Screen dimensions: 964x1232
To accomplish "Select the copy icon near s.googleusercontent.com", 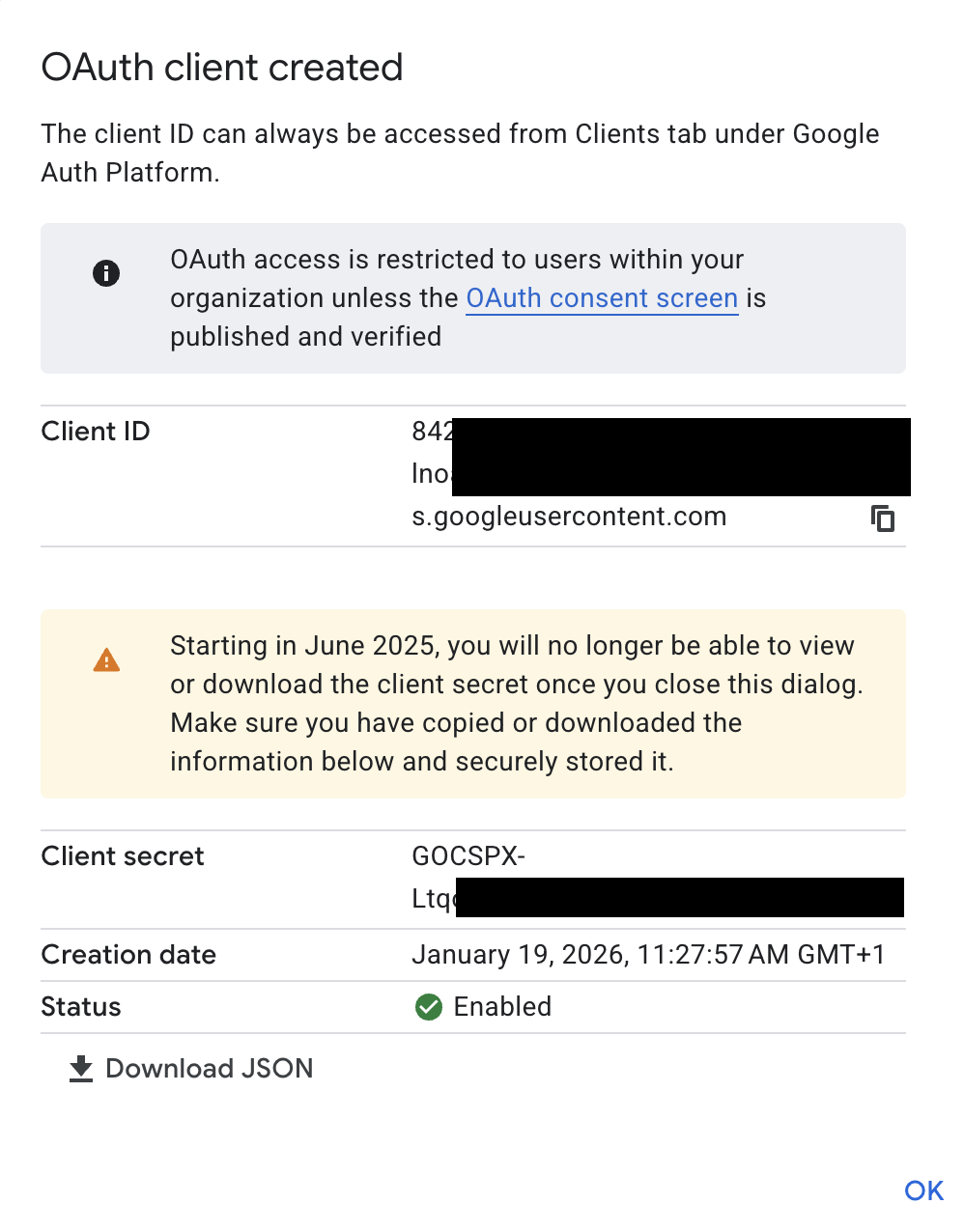I will [883, 518].
